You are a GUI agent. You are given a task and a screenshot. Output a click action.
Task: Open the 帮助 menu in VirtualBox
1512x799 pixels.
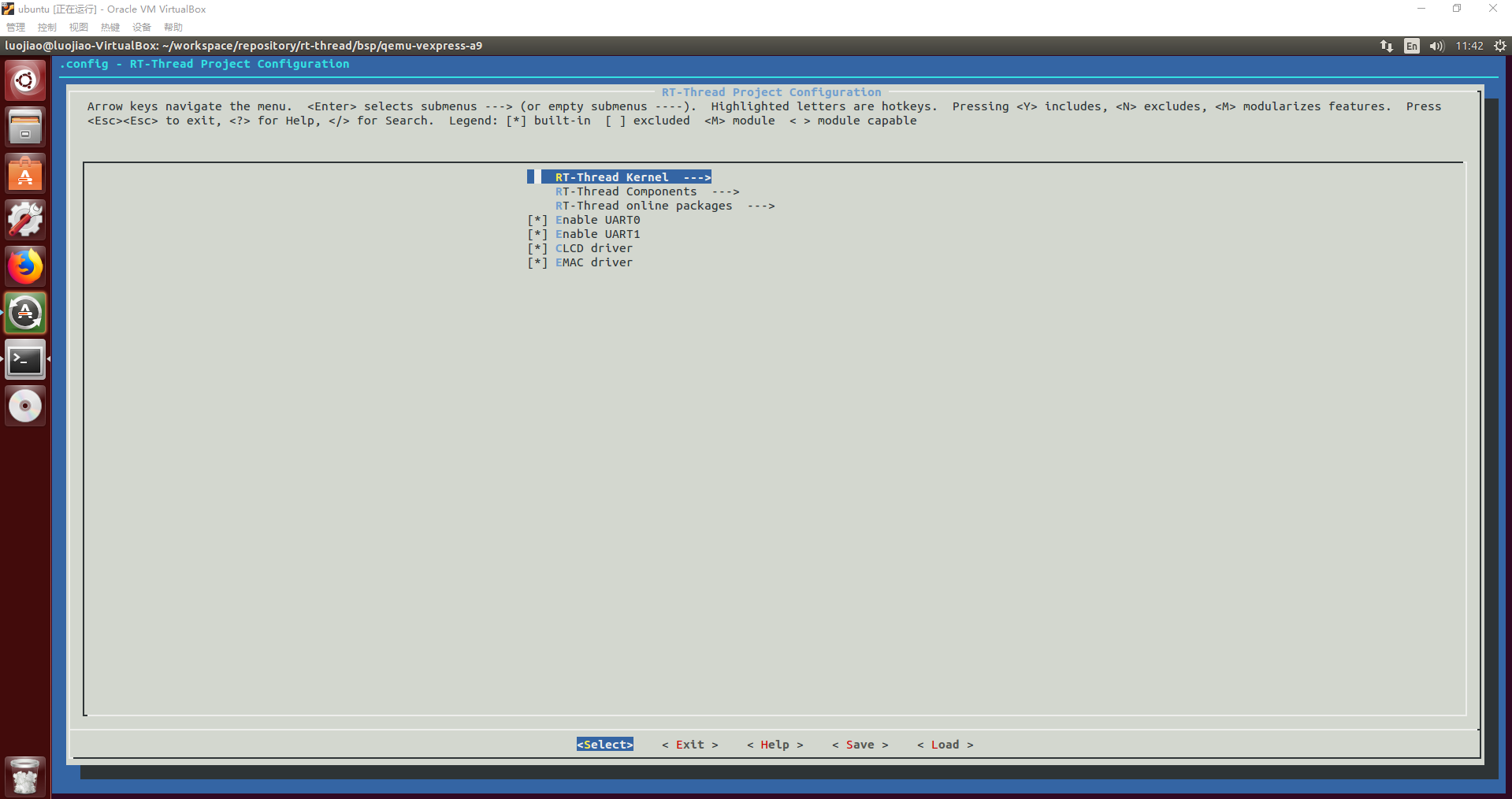pyautogui.click(x=173, y=28)
